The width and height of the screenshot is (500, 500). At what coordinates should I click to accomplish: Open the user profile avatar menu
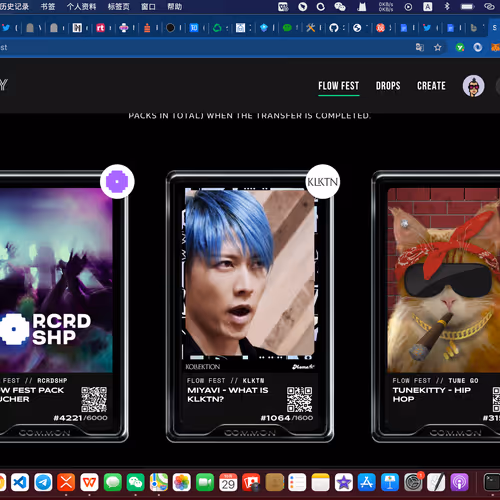pos(473,86)
